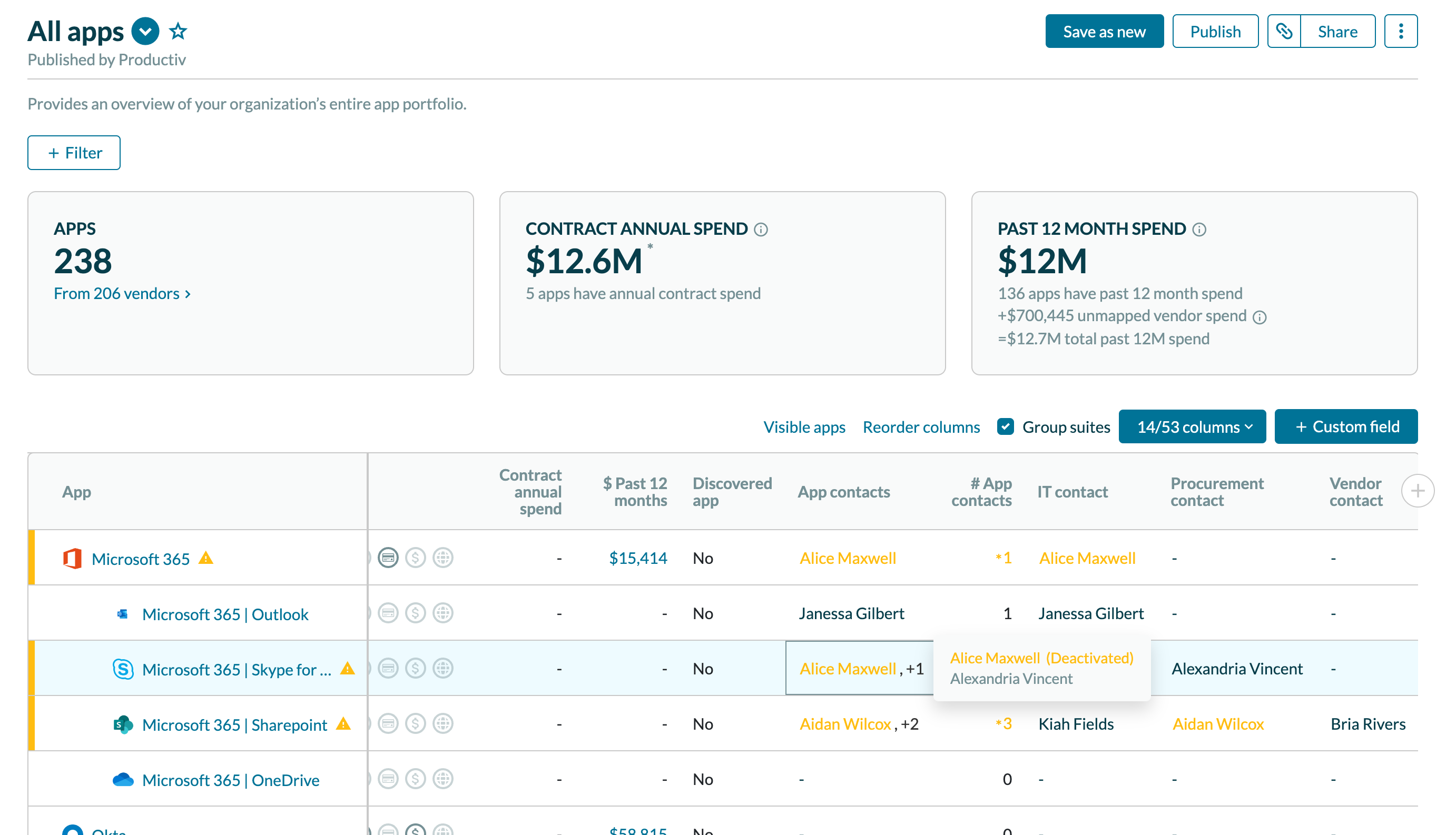Open Visible apps link
Screen dimensions: 1456x835
[804, 426]
